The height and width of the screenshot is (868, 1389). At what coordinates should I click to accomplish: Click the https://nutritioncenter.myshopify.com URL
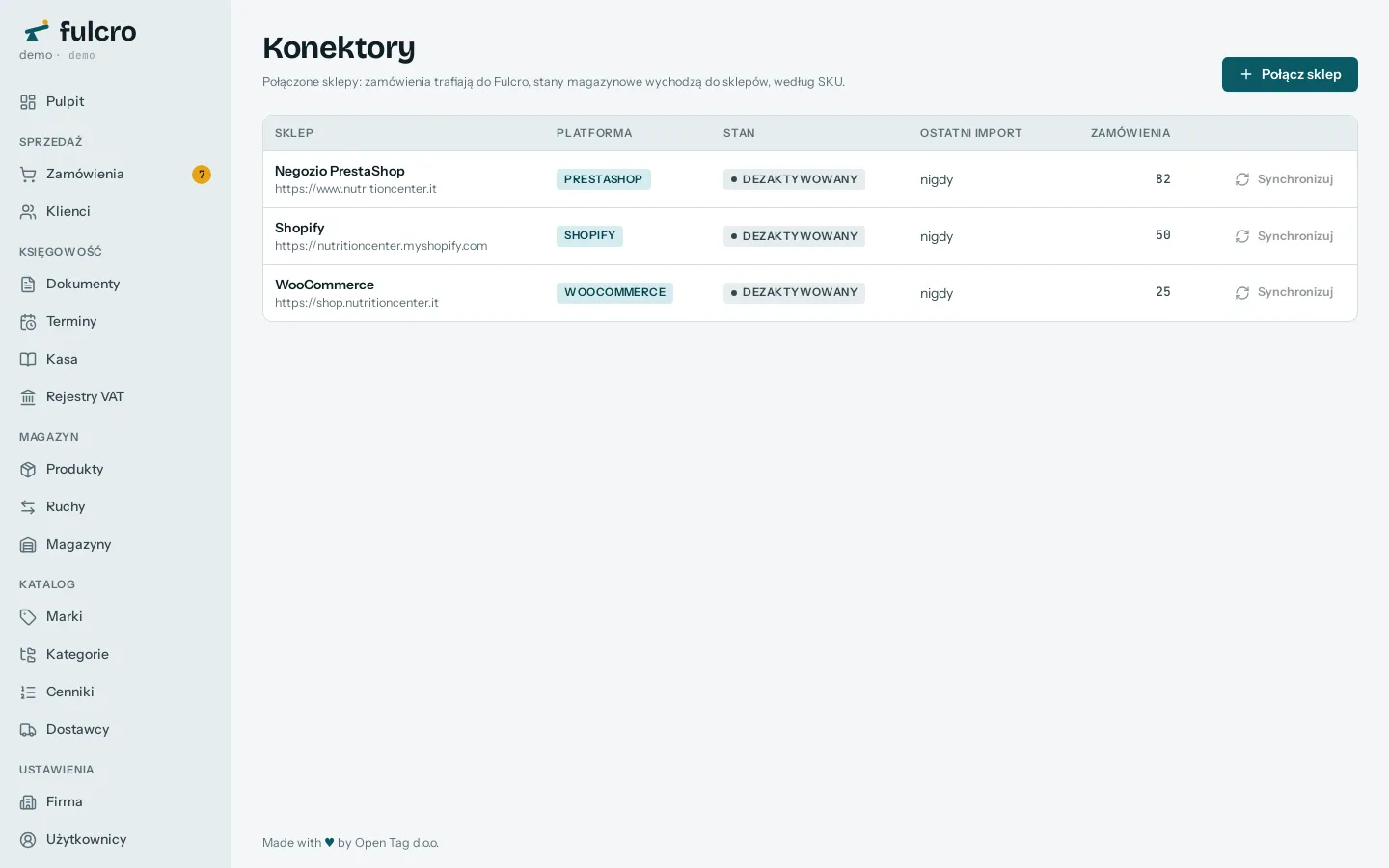click(x=381, y=246)
